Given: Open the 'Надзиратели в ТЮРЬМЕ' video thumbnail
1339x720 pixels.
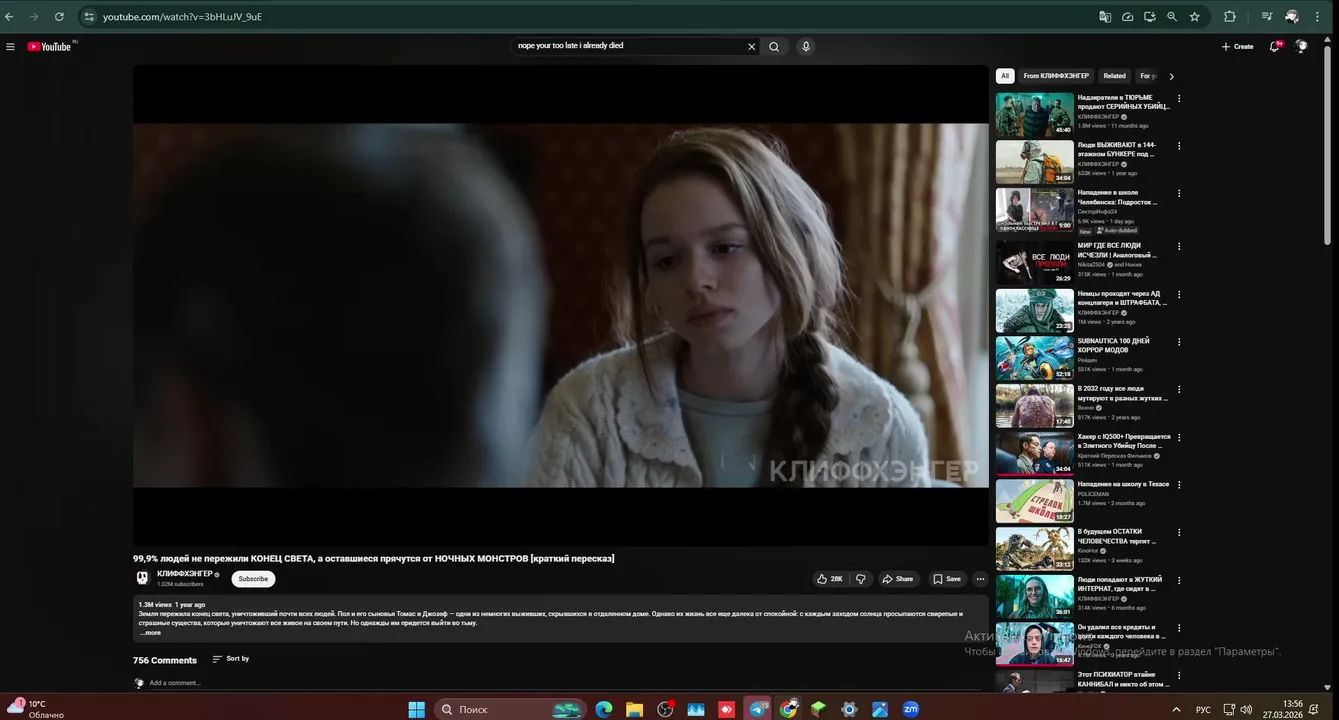Looking at the screenshot, I should (x=1034, y=114).
